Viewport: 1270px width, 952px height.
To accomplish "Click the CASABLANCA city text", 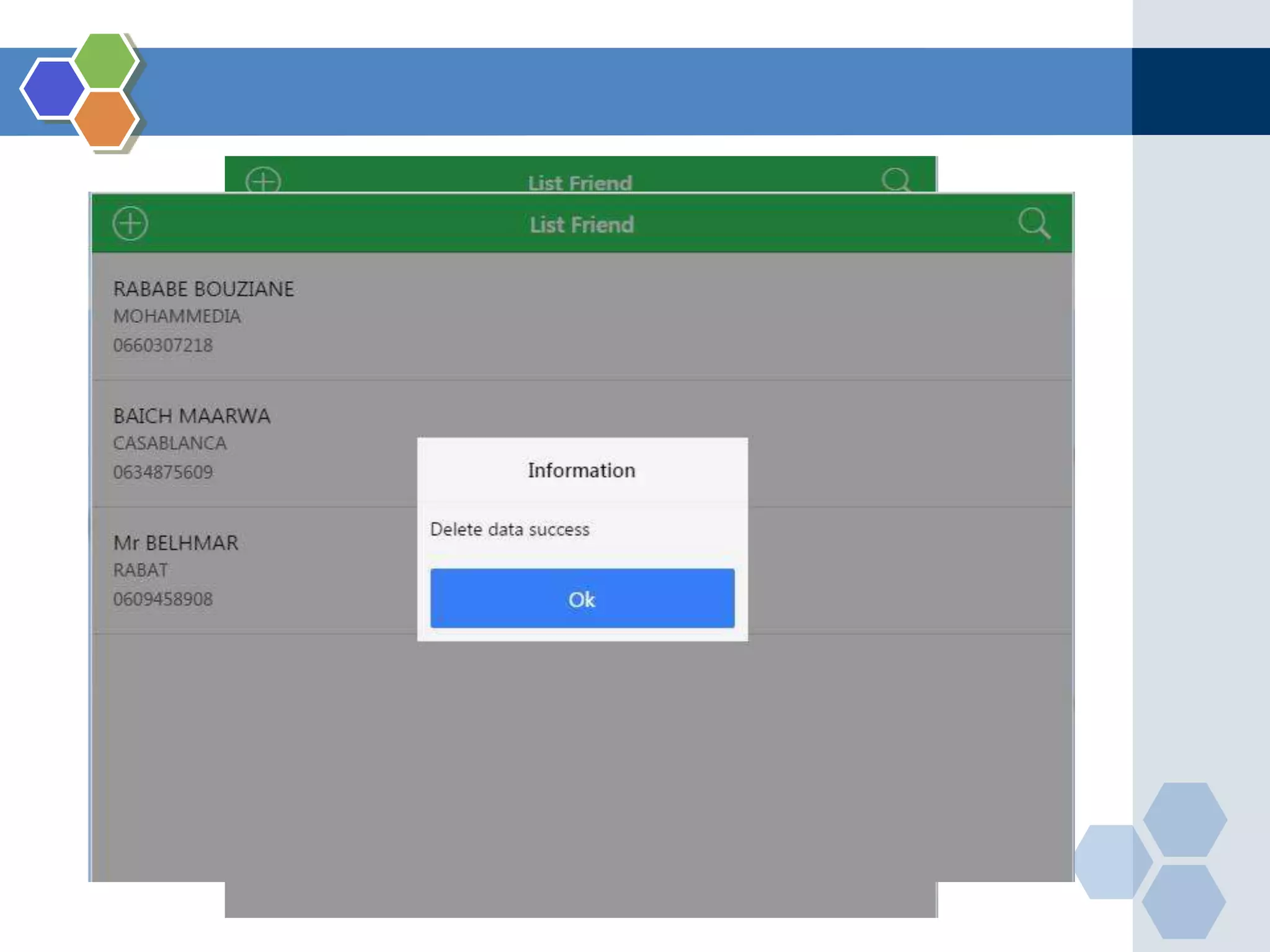I will point(170,443).
